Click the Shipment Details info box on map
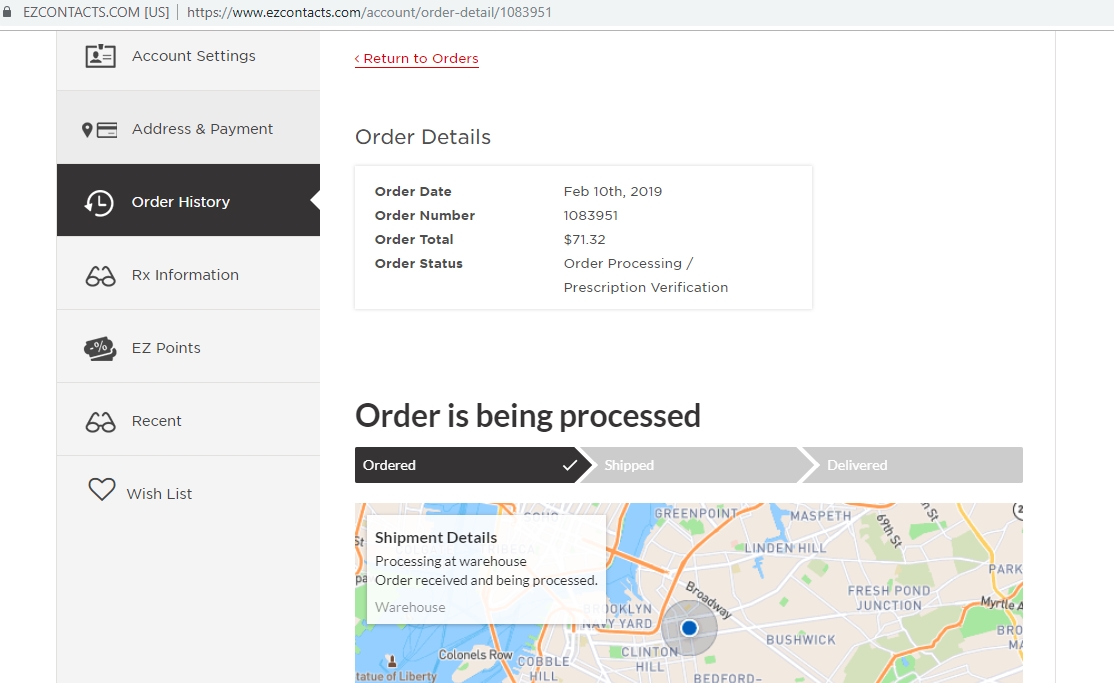The height and width of the screenshot is (683, 1114). coord(486,570)
